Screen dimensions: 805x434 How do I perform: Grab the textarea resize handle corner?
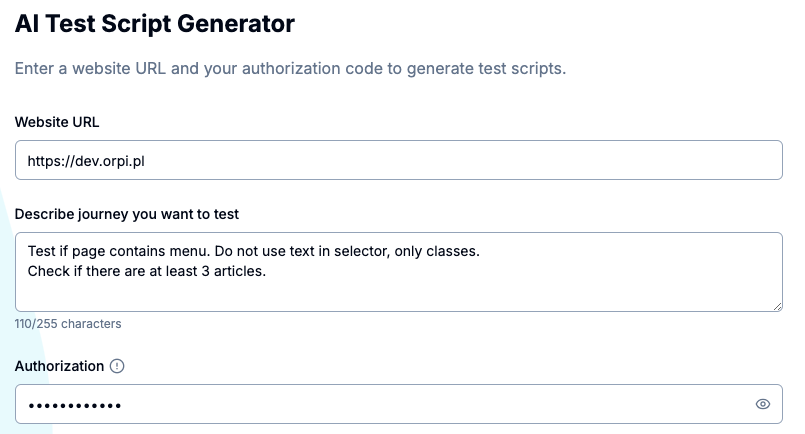point(777,306)
